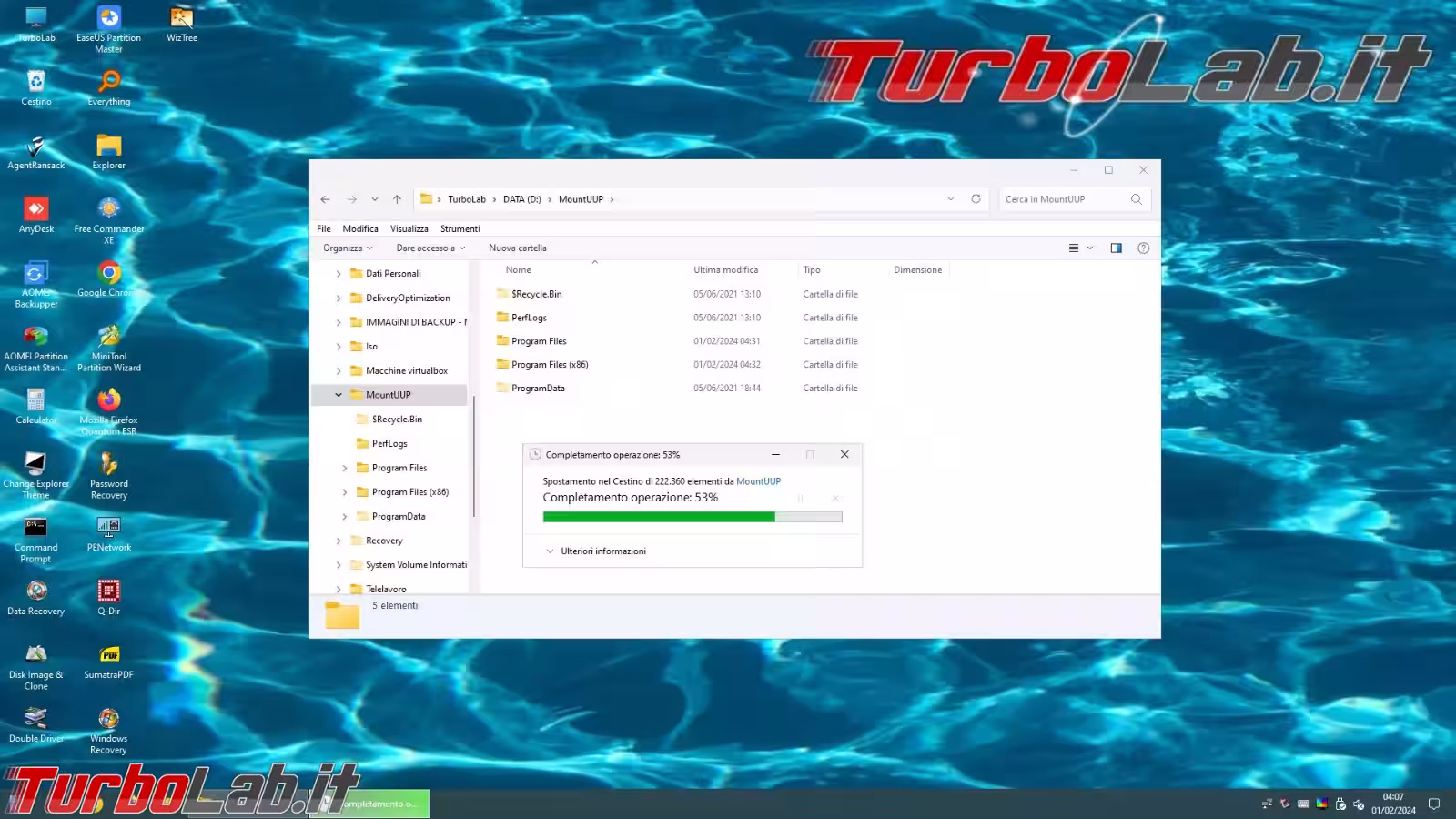The image size is (1456, 819).
Task: Open the Organizza dropdown
Action: click(x=347, y=248)
